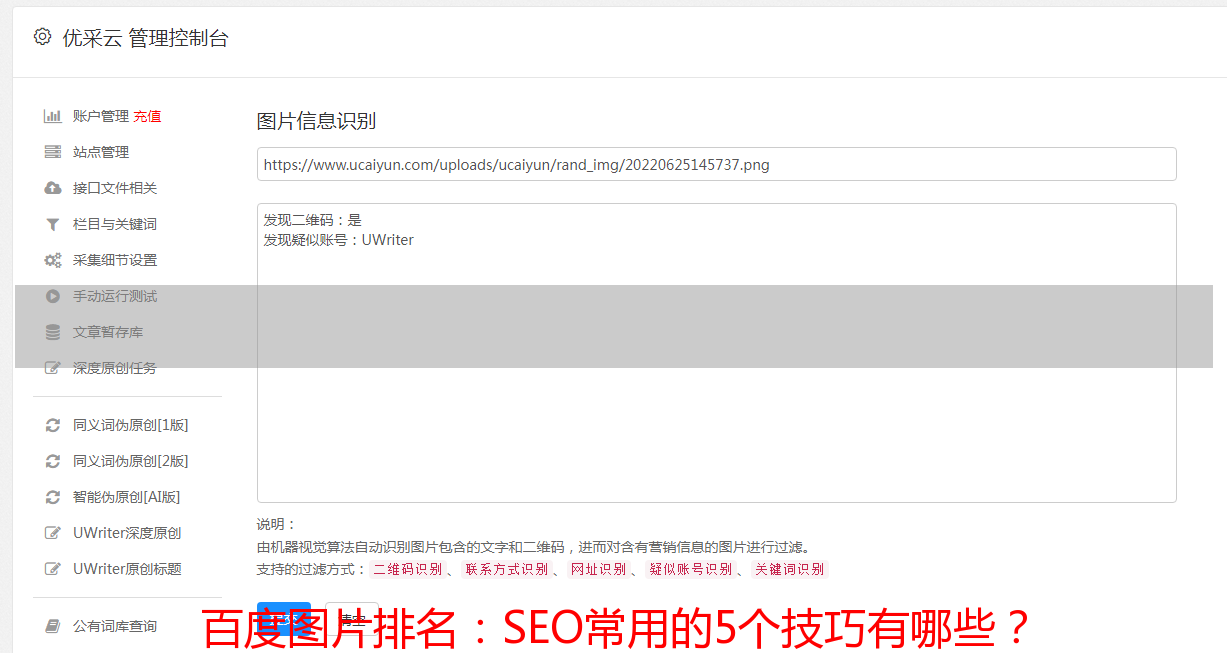Click the cloud upload icon for 接口文件相关
Viewport: 1227px width, 653px height.
53,188
